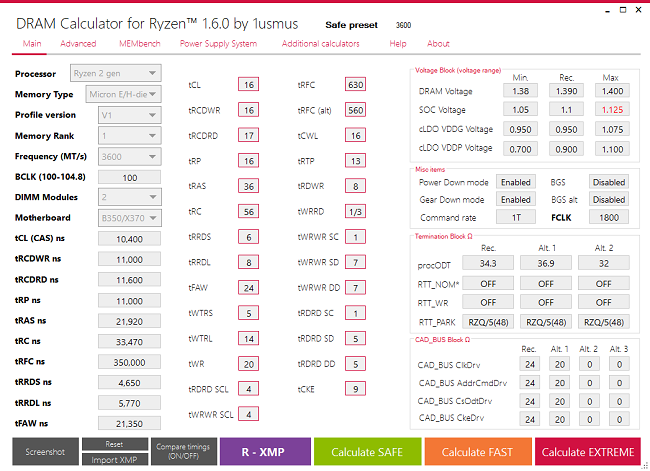
Task: Open the Processor dropdown
Action: 115,74
